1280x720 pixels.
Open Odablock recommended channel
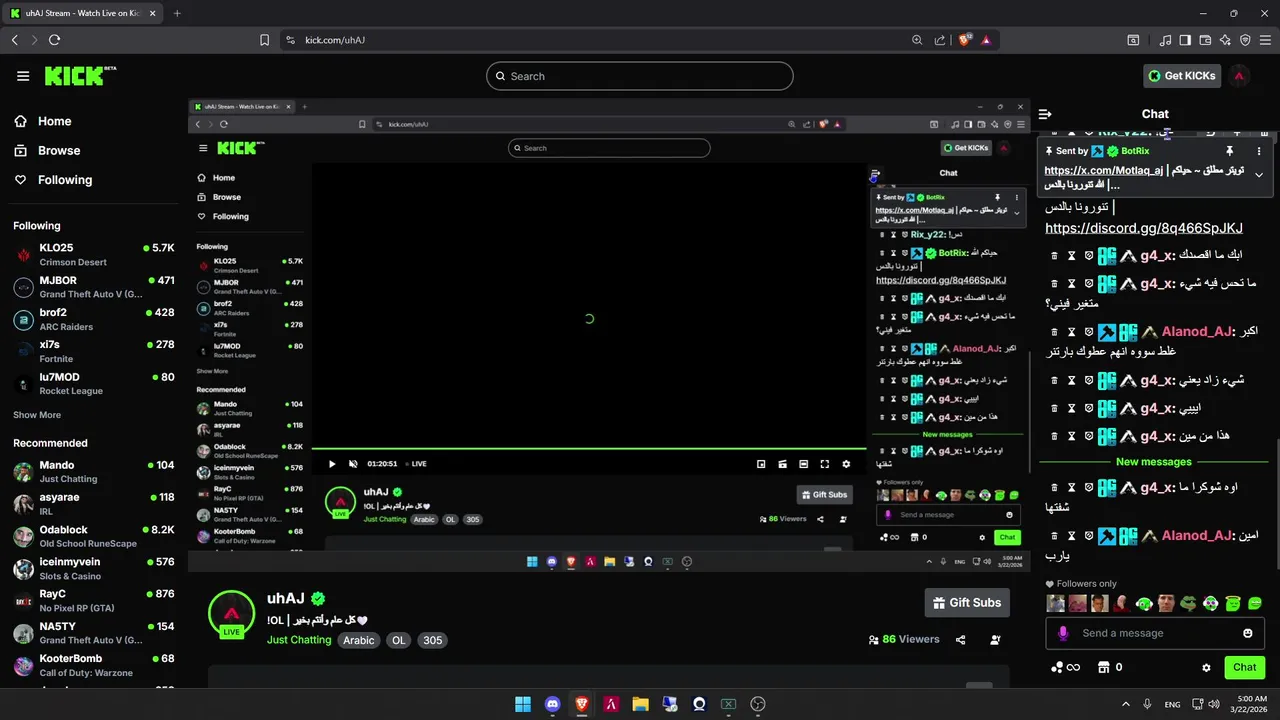[94, 536]
